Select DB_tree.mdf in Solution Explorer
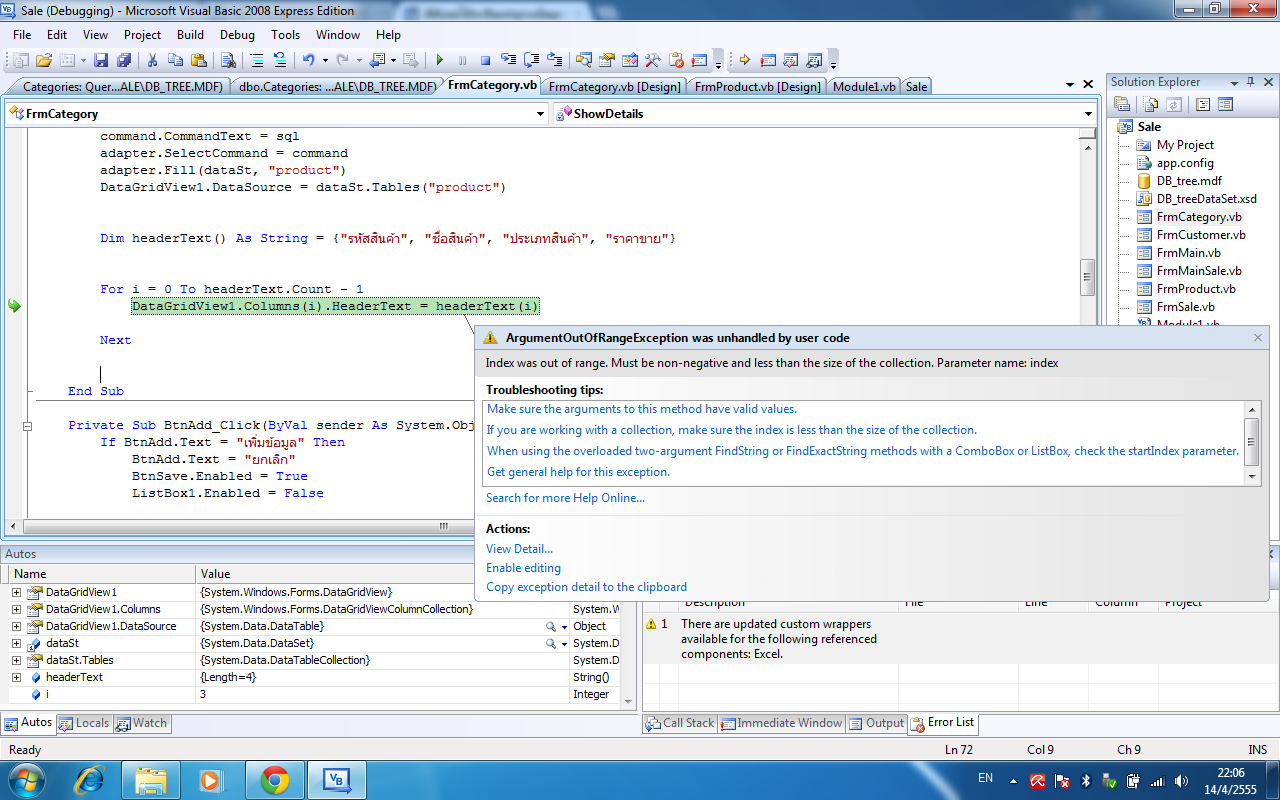The height and width of the screenshot is (800, 1280). (x=1189, y=181)
